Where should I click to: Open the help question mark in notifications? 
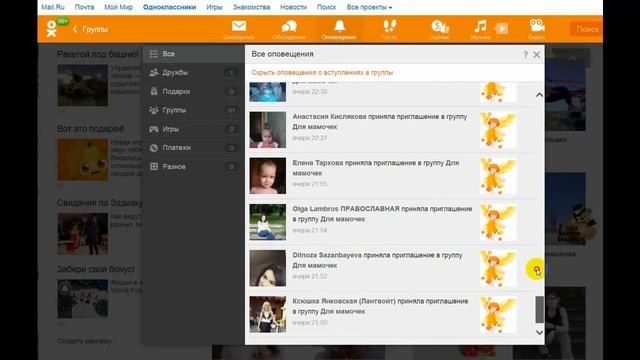pyautogui.click(x=525, y=55)
